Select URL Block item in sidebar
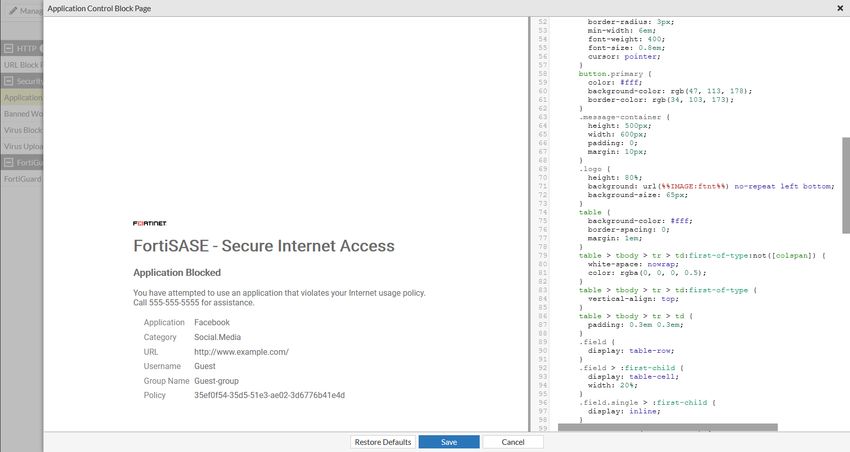This screenshot has height=452, width=850. [22, 65]
